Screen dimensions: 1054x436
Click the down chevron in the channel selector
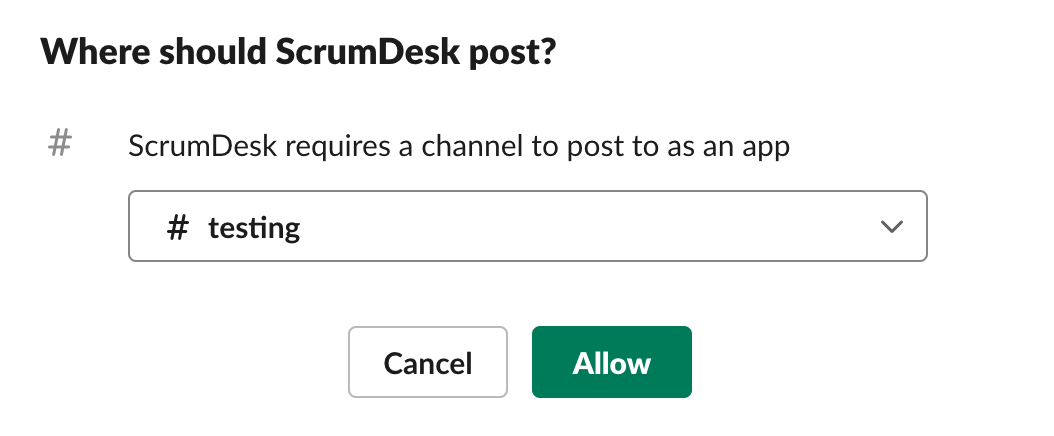click(891, 227)
